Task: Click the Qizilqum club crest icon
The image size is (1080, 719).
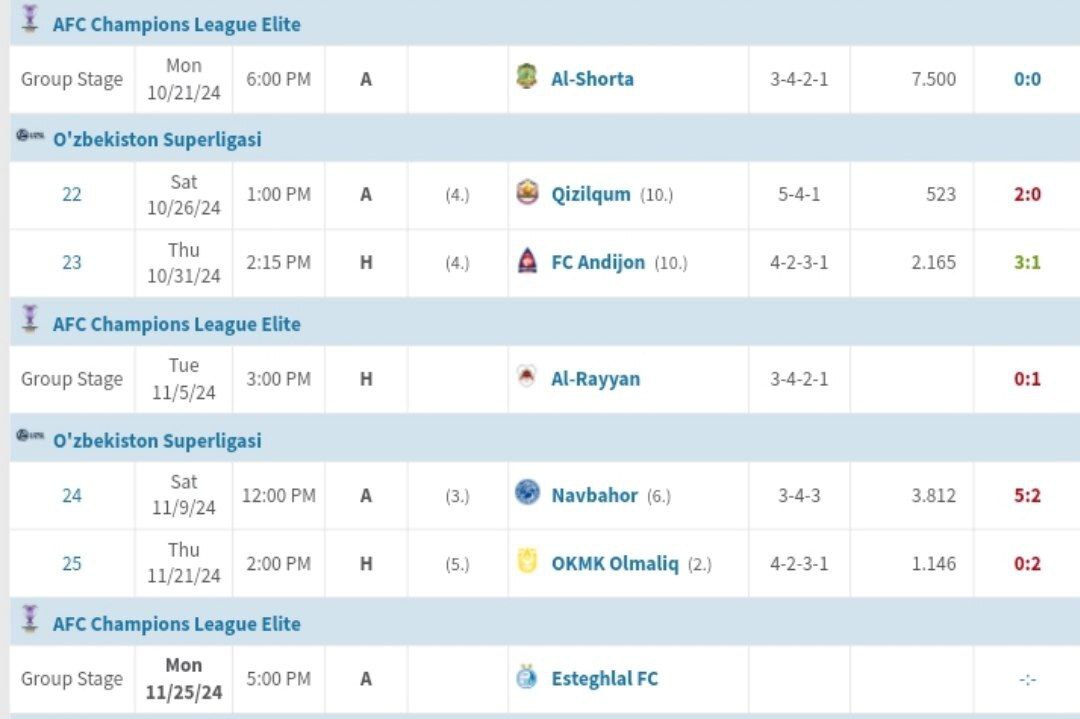Action: click(527, 192)
